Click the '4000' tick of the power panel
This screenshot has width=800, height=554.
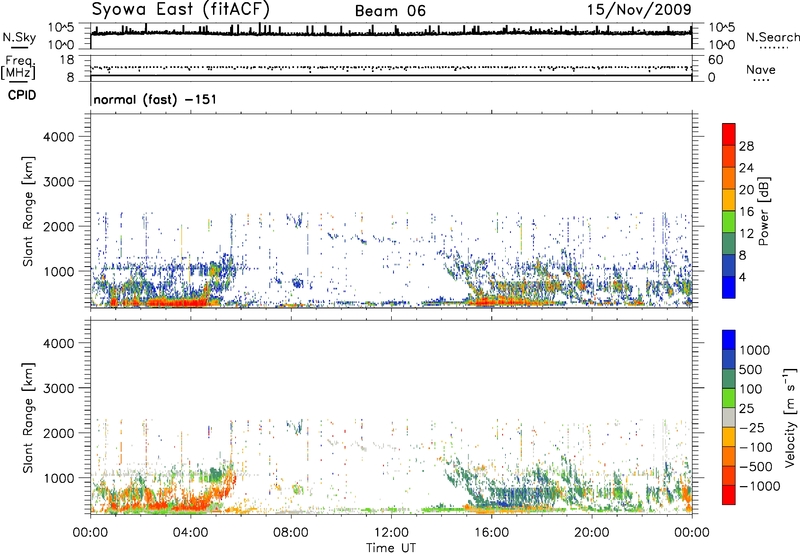(58, 137)
